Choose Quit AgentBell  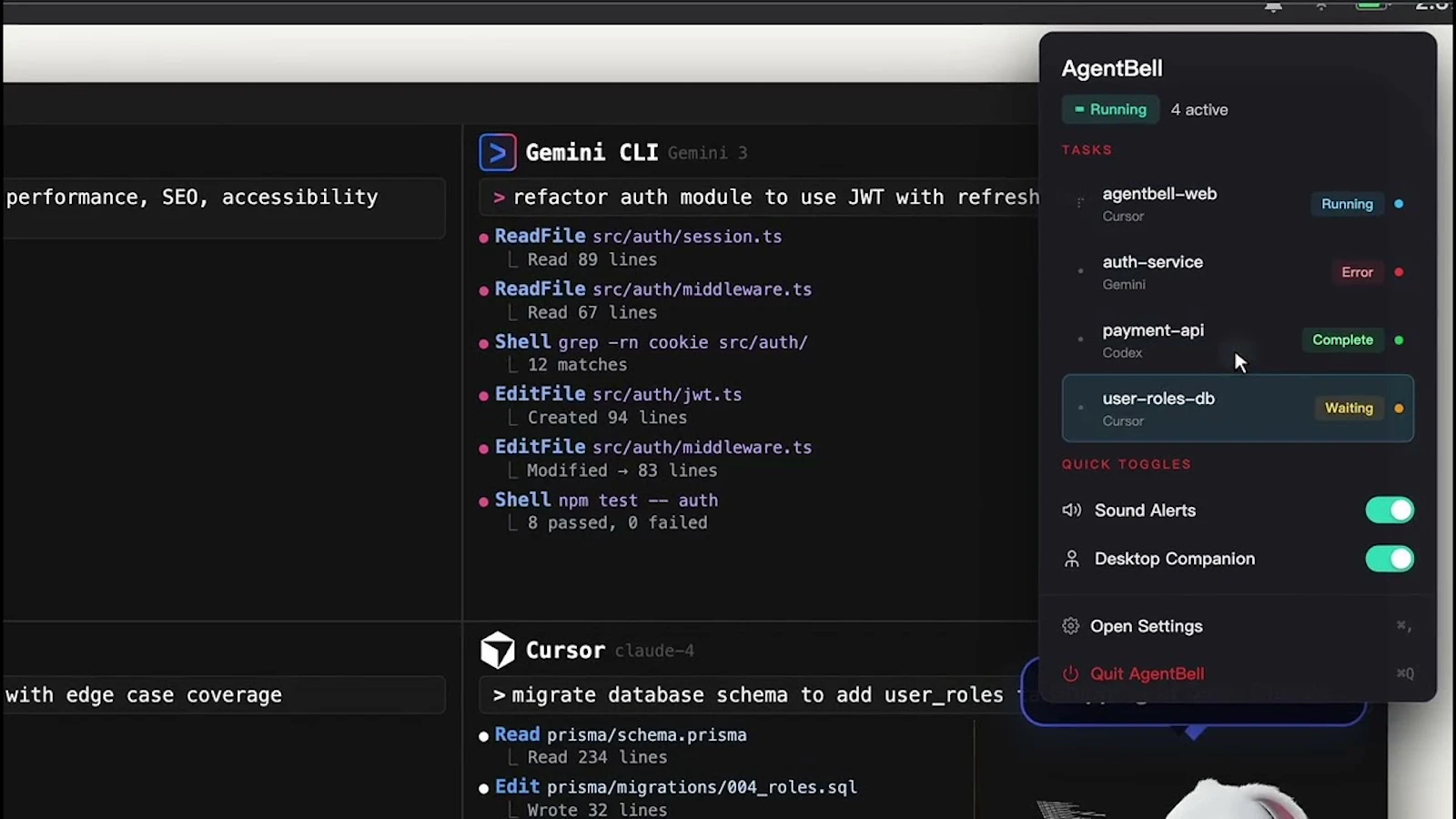point(1238,673)
